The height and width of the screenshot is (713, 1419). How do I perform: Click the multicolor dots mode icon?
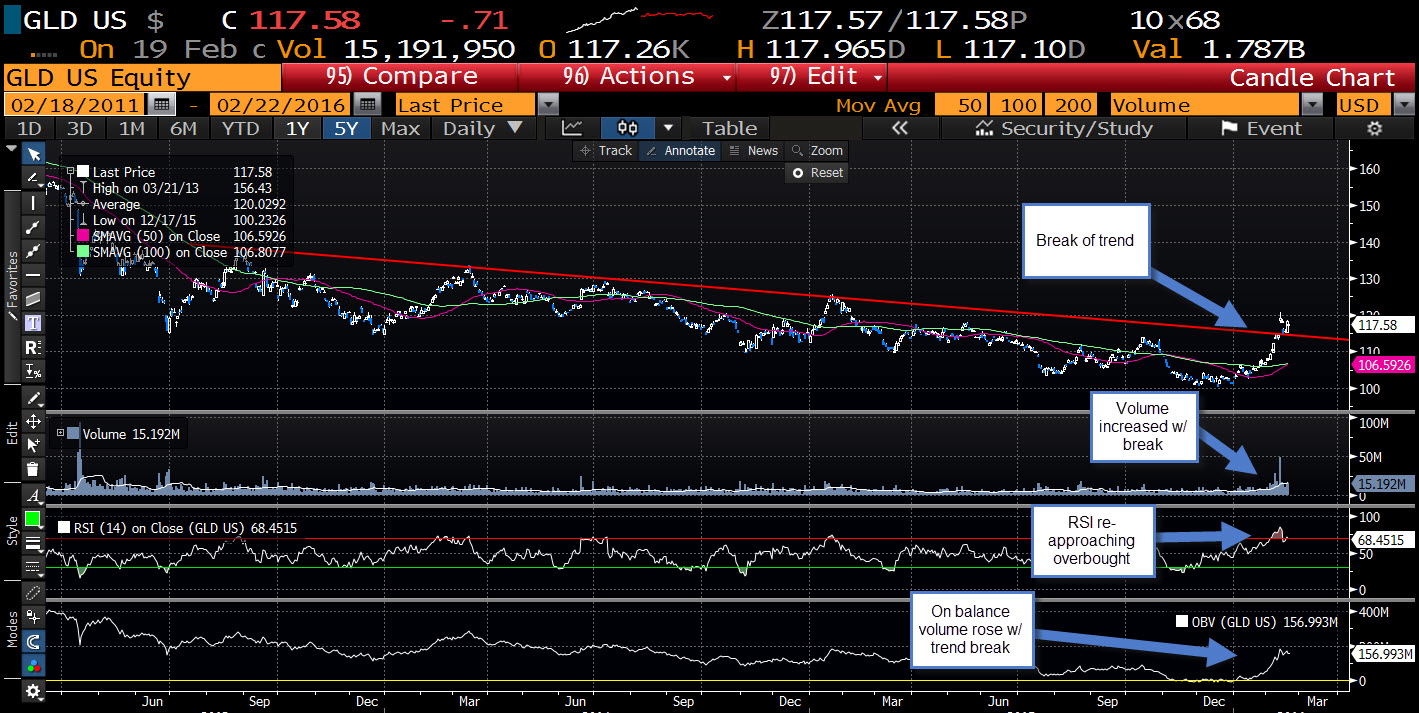pos(33,665)
